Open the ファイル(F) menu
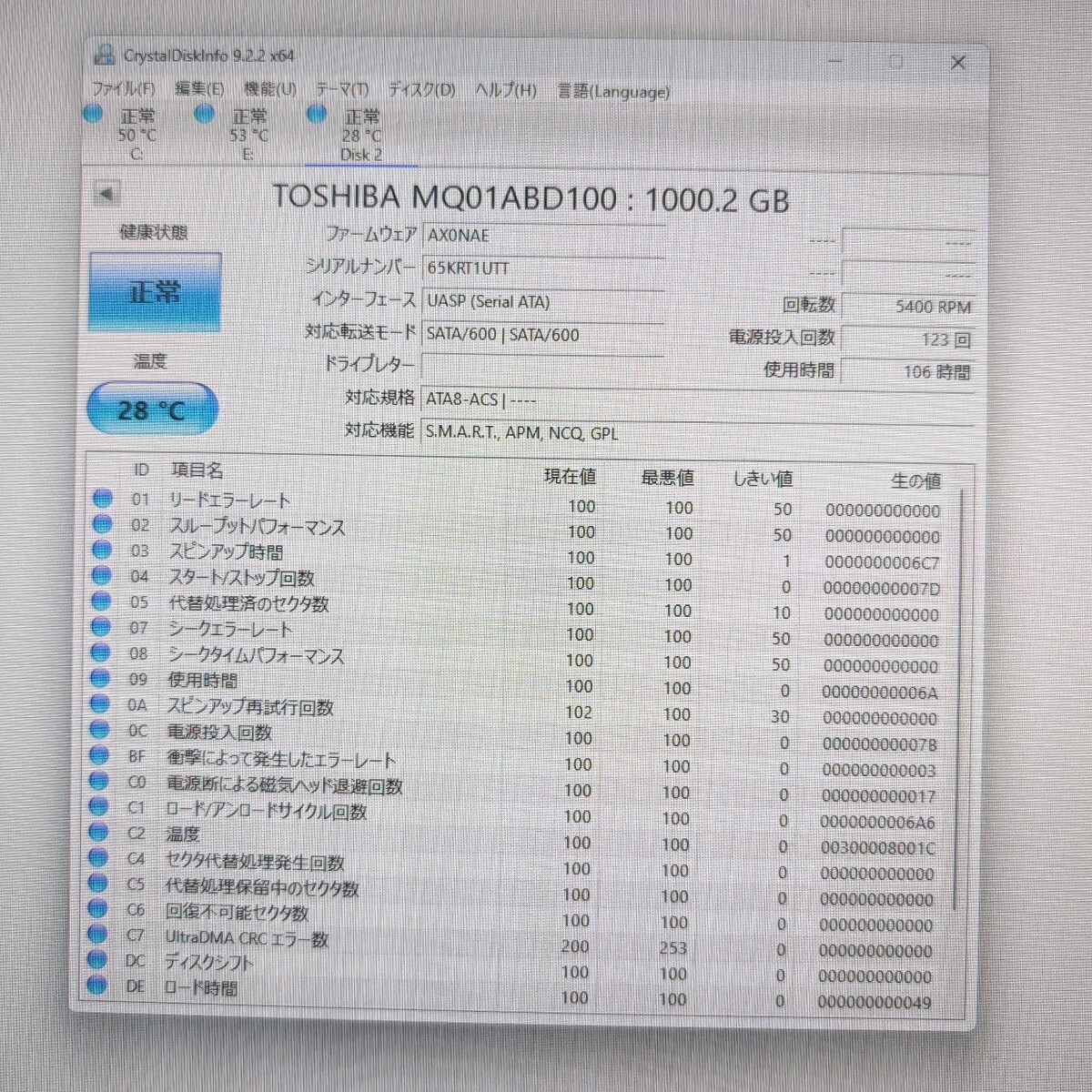1092x1092 pixels. (x=123, y=89)
